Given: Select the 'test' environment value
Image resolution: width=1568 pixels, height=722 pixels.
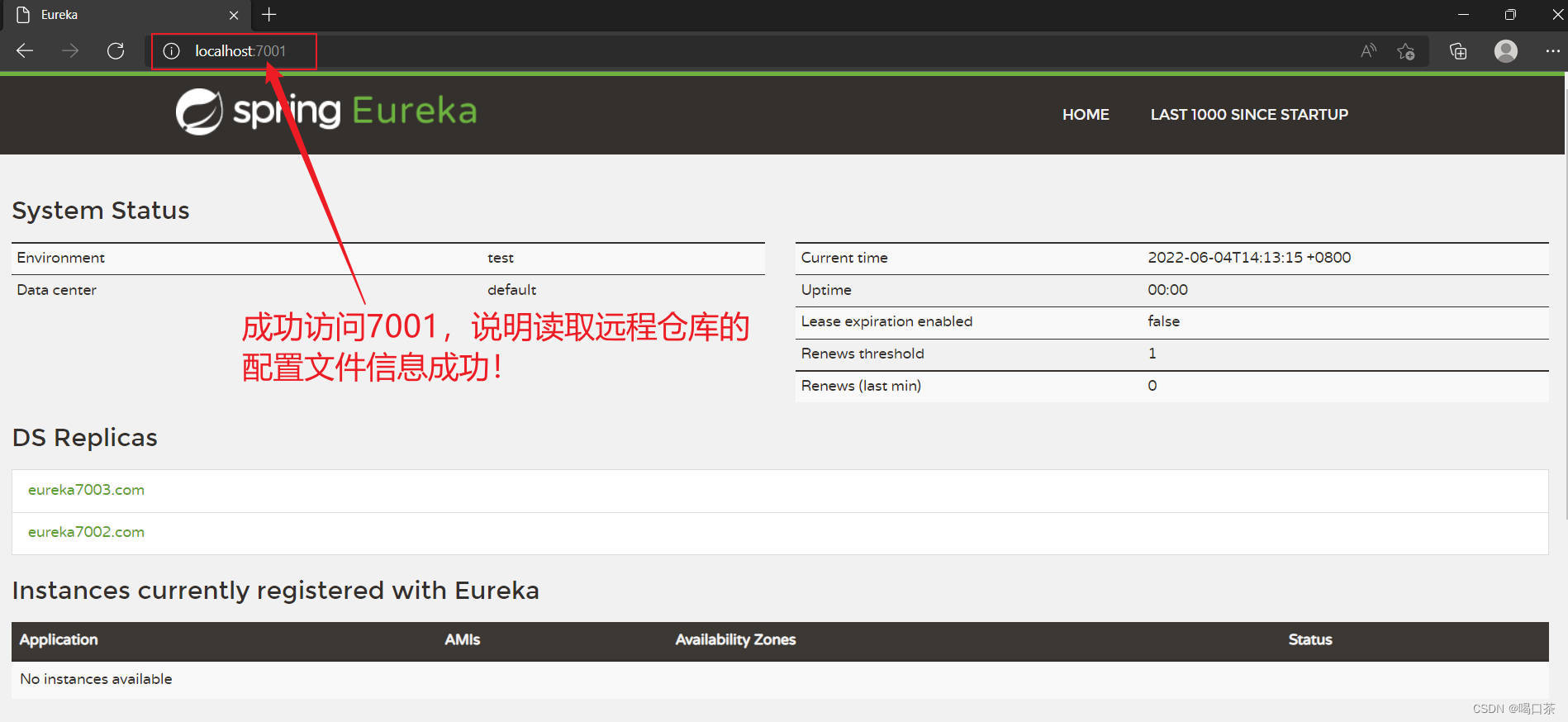Looking at the screenshot, I should tap(501, 258).
